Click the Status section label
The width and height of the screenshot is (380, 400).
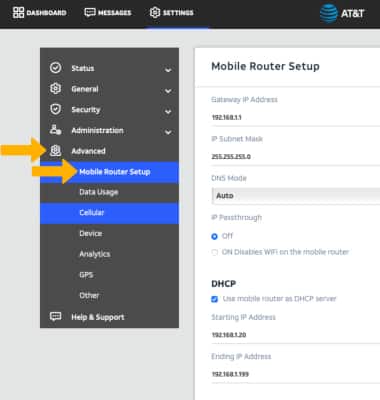click(x=83, y=68)
